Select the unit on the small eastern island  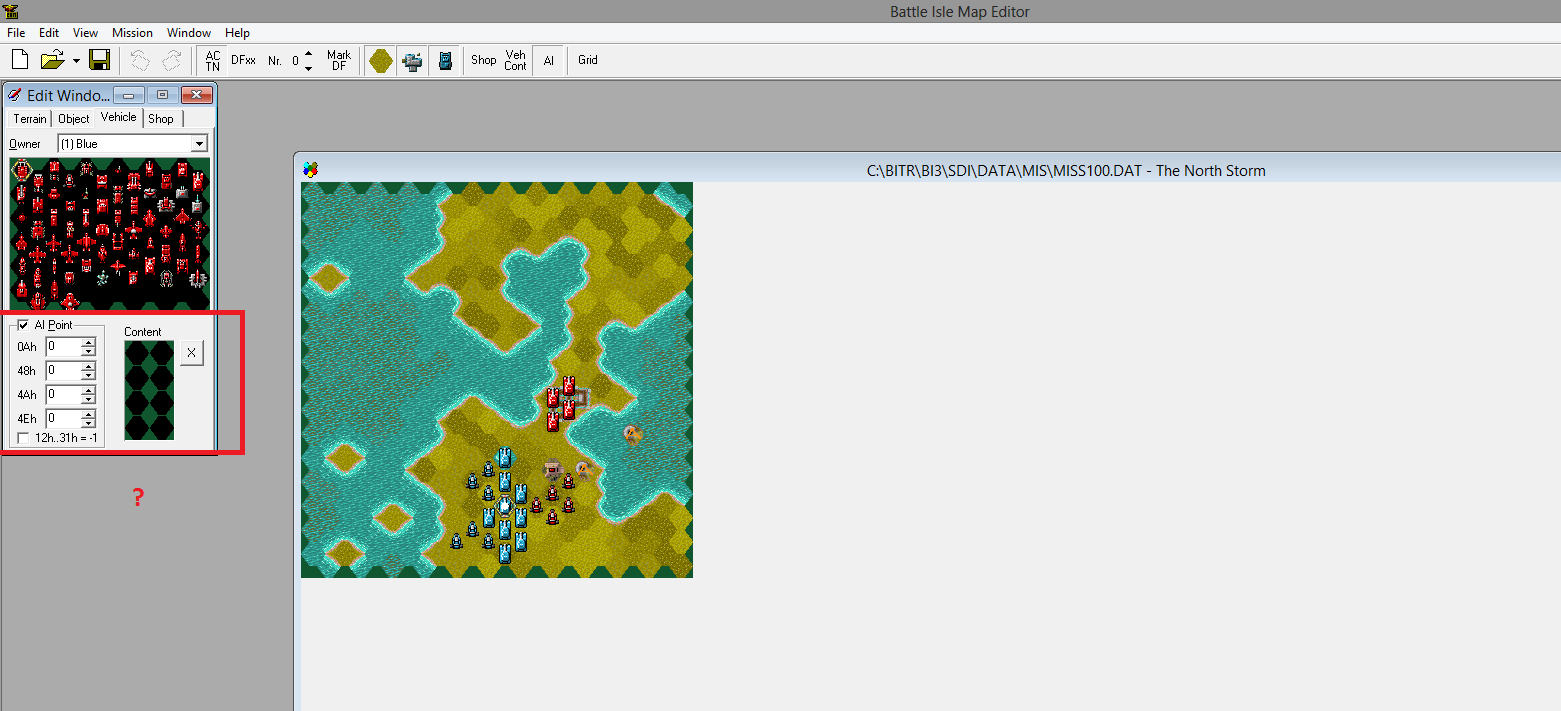pos(632,434)
